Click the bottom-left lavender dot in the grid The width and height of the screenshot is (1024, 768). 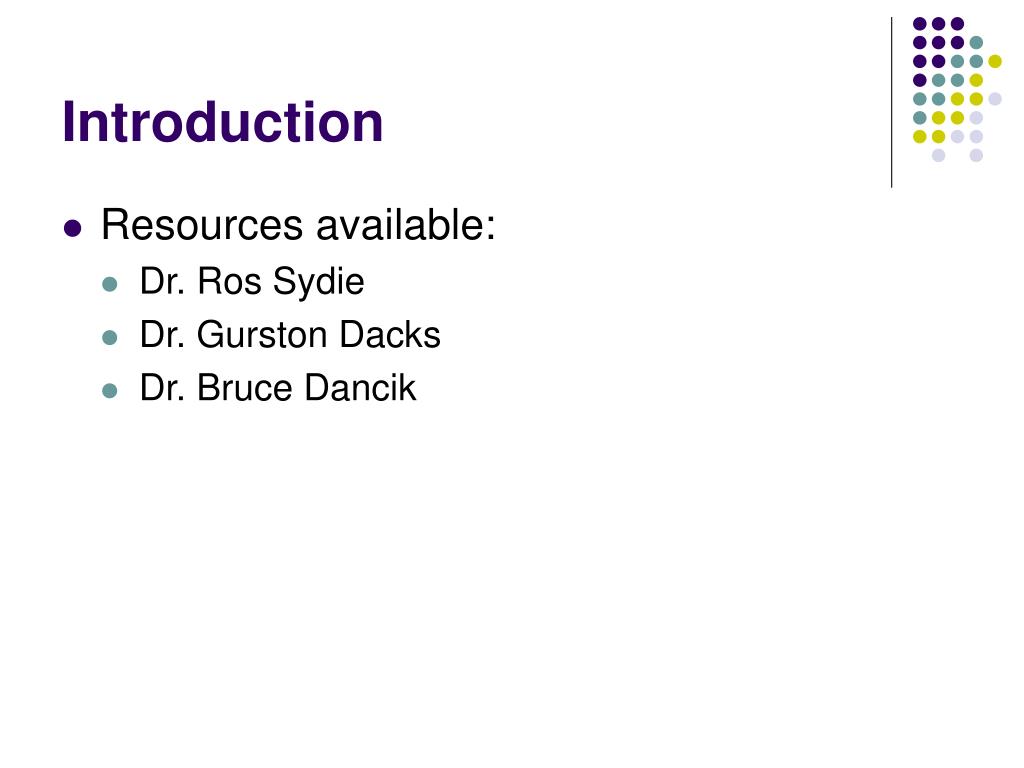[938, 155]
